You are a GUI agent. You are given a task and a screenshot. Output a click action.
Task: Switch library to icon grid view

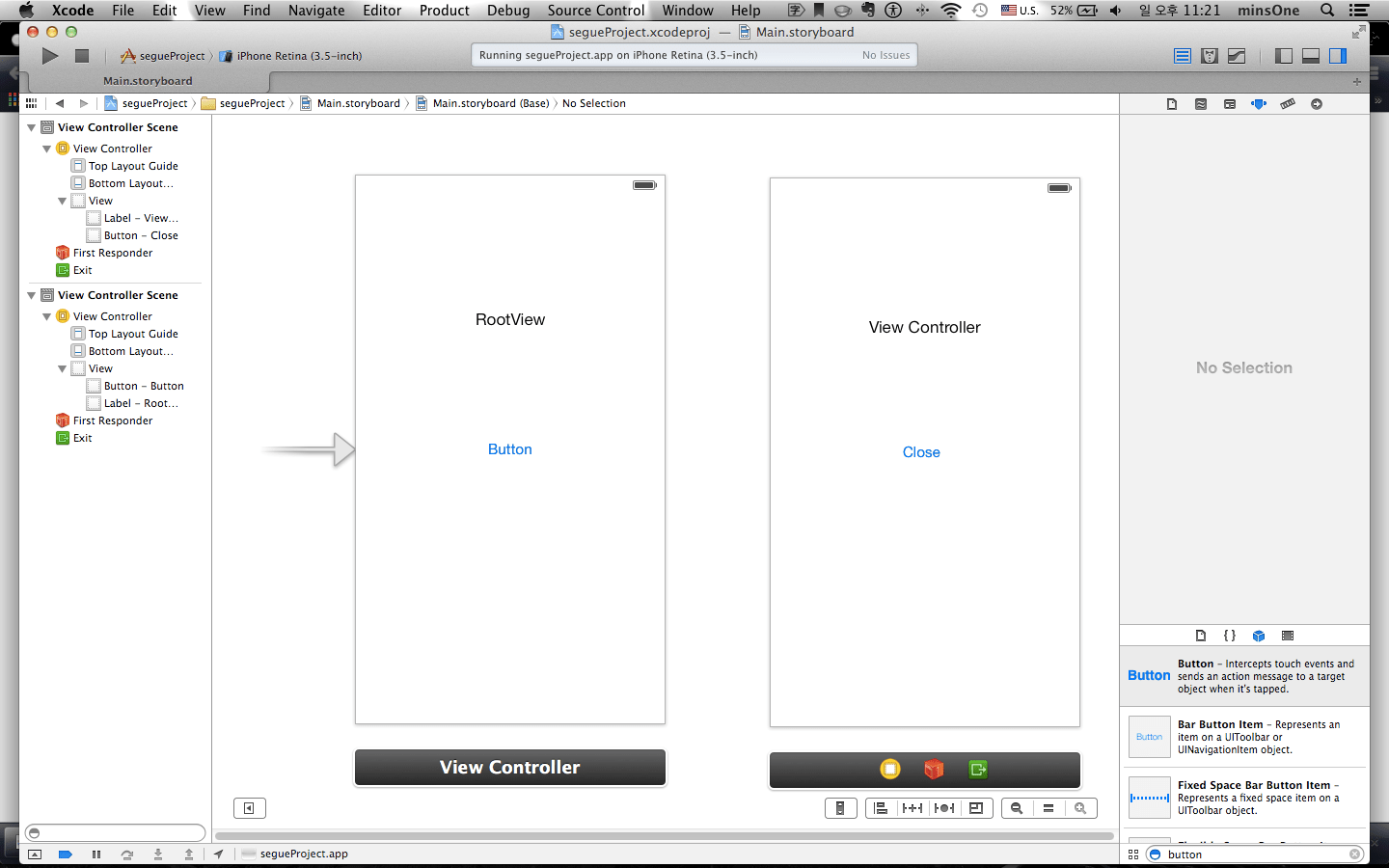(x=1133, y=854)
